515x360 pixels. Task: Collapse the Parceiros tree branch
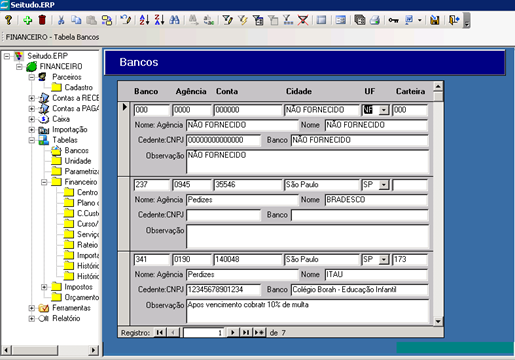pos(32,77)
